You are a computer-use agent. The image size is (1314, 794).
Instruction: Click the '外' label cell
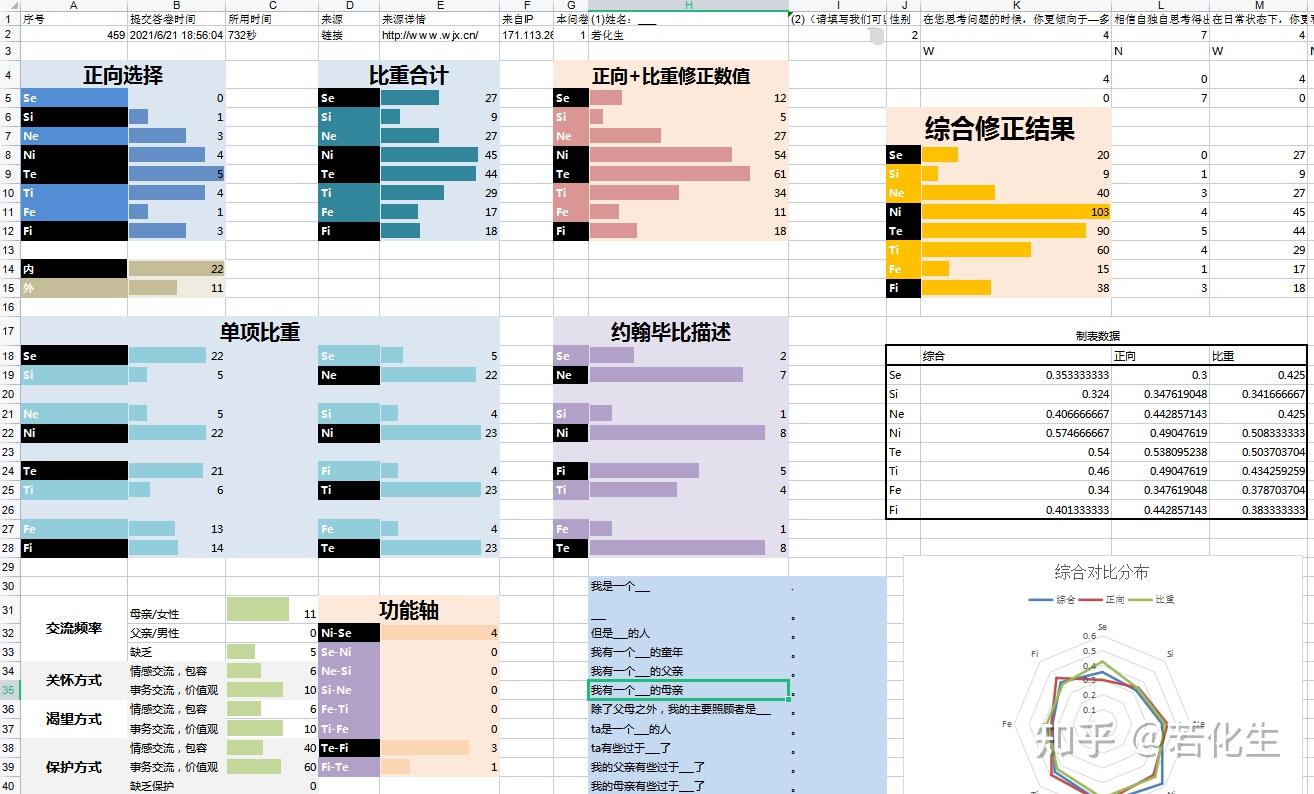tap(74, 288)
